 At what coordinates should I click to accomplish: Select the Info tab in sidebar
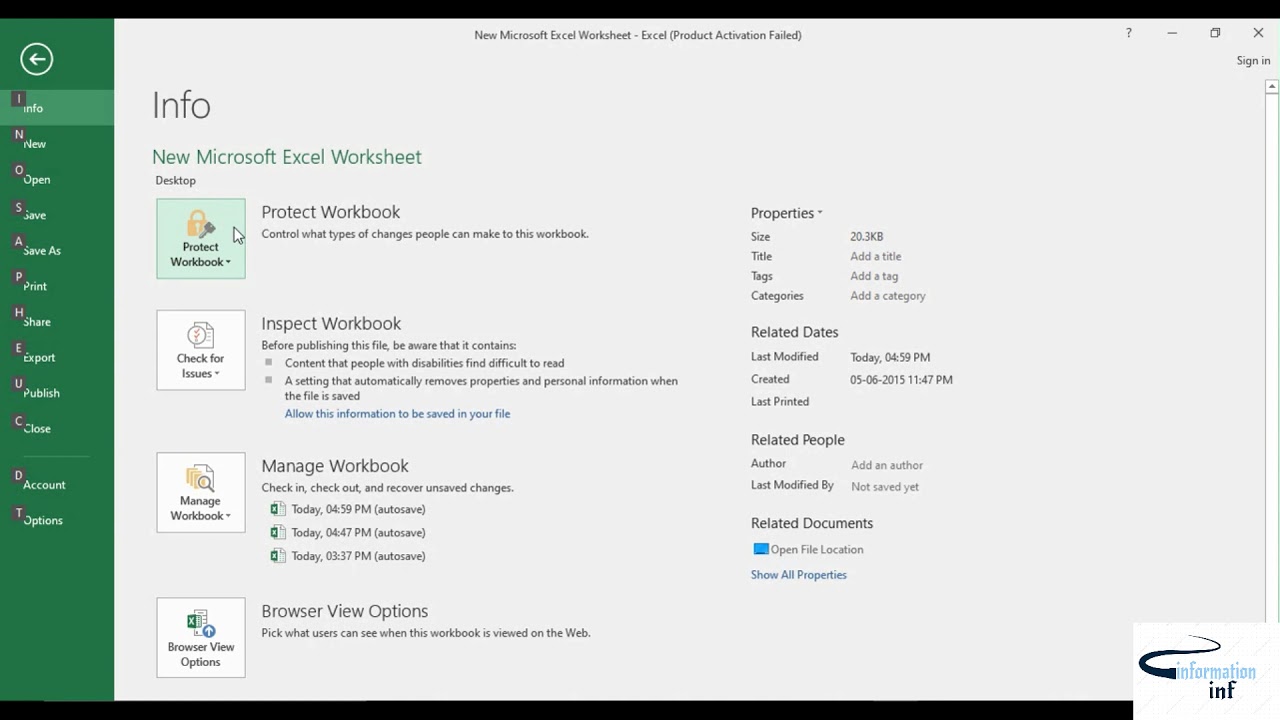(57, 108)
